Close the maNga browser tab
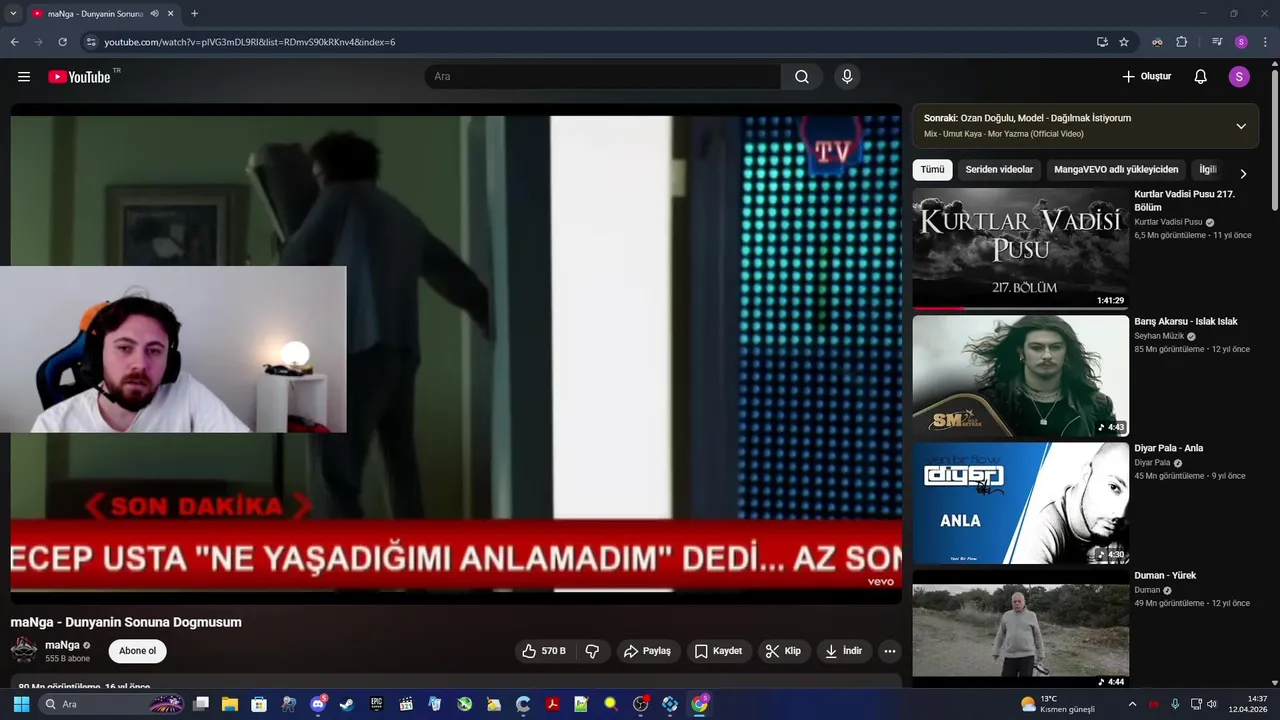This screenshot has height=720, width=1280. tap(170, 14)
